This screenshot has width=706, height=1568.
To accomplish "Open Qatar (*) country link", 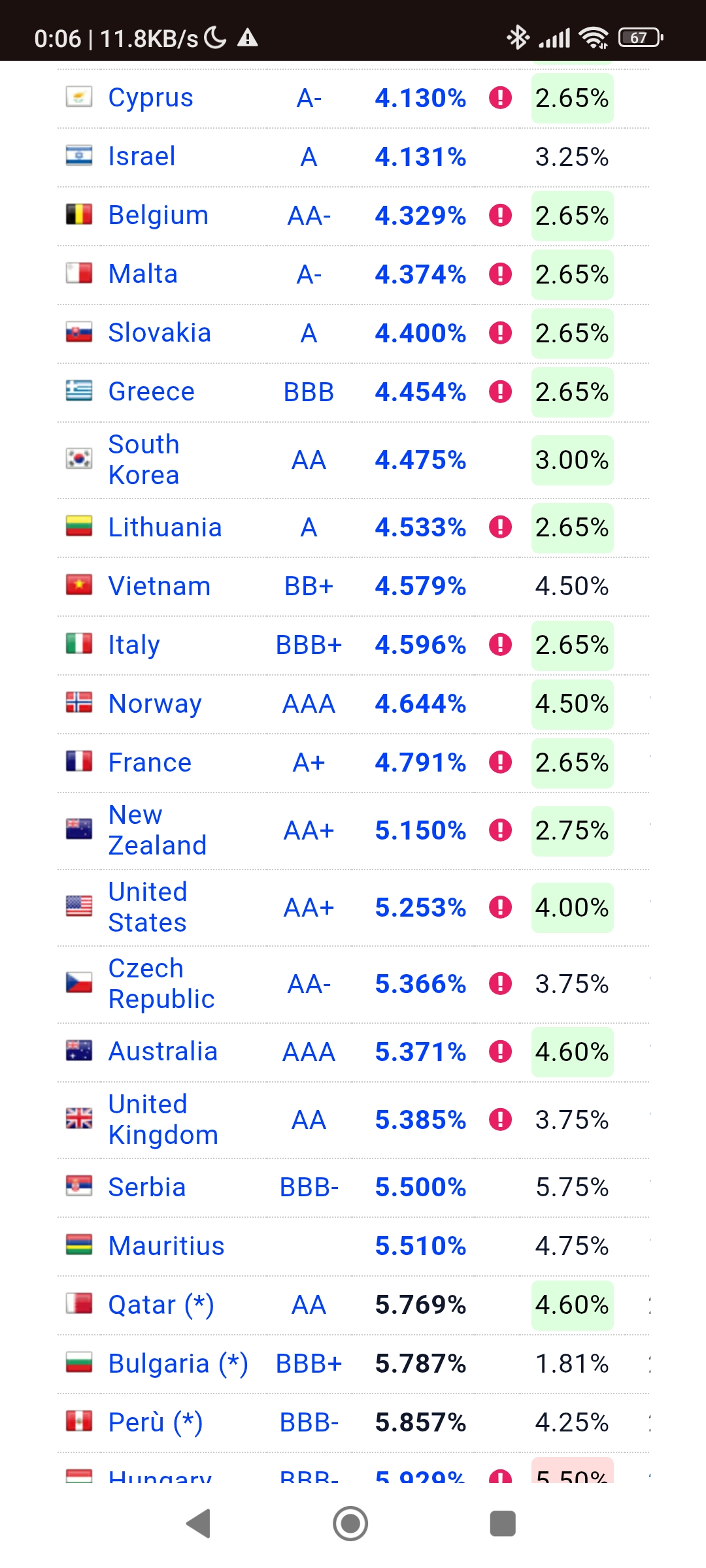I will click(161, 1305).
